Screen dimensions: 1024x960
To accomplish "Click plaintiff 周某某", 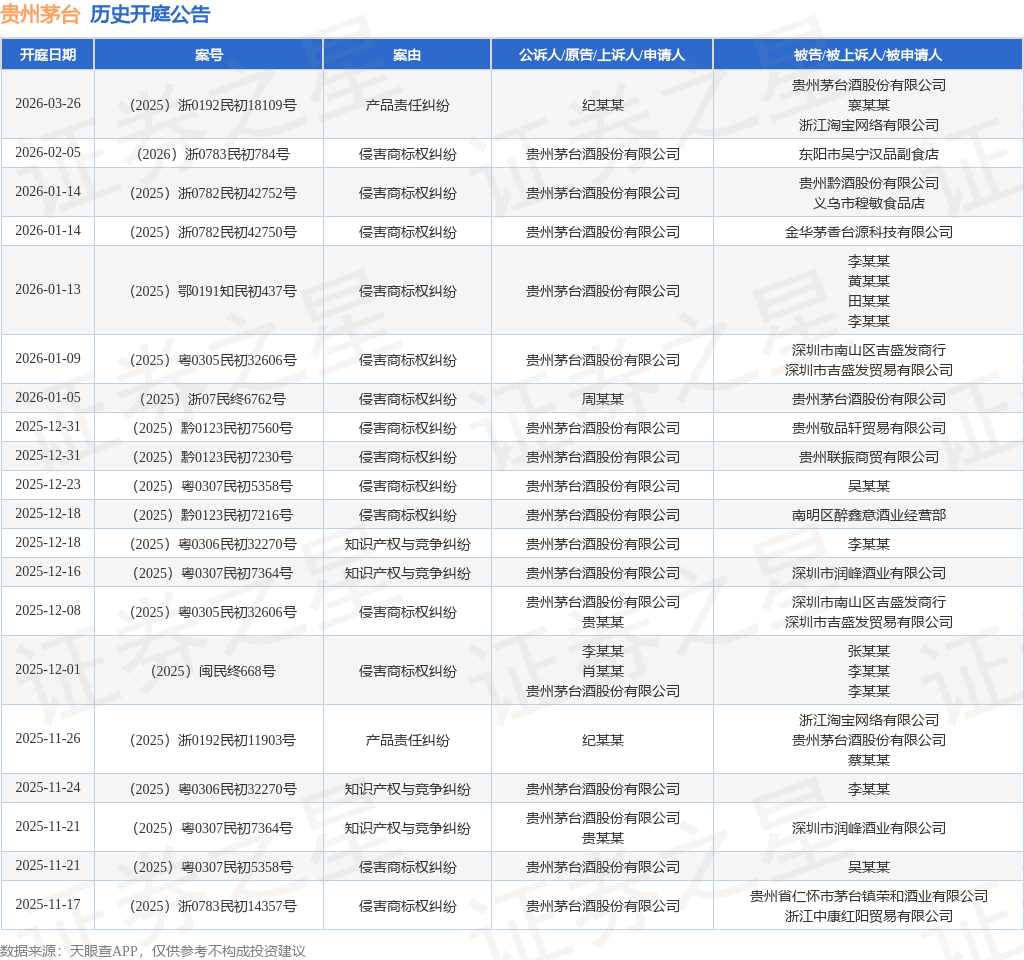I will click(x=602, y=399).
